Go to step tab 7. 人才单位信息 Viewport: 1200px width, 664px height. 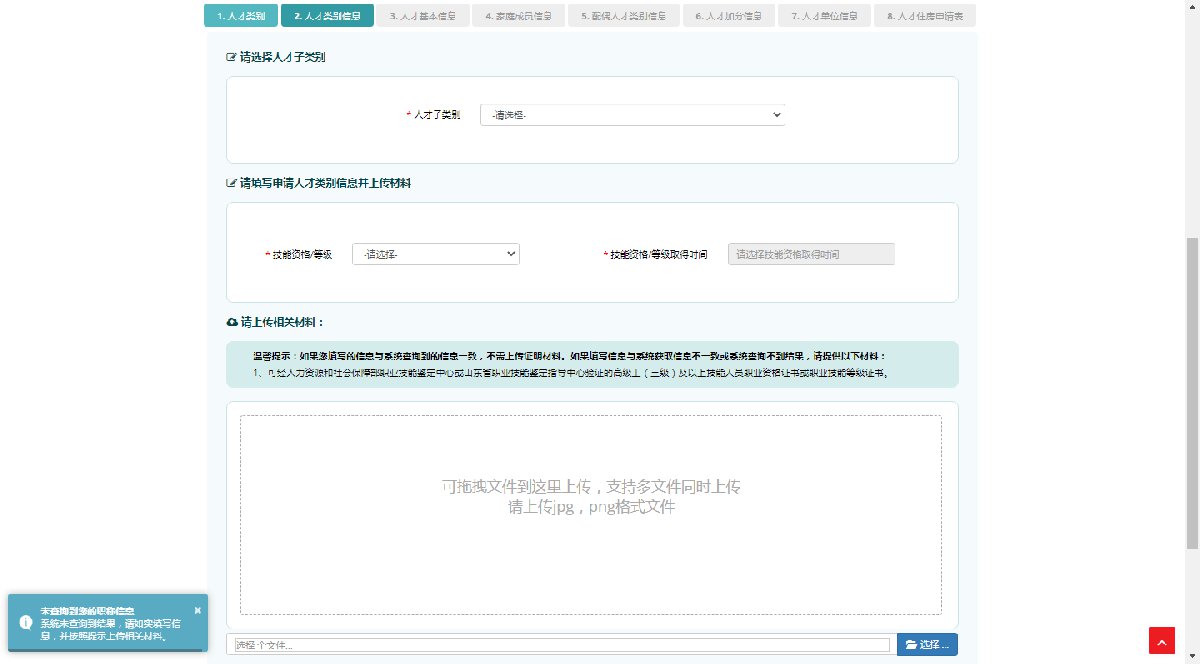[824, 16]
